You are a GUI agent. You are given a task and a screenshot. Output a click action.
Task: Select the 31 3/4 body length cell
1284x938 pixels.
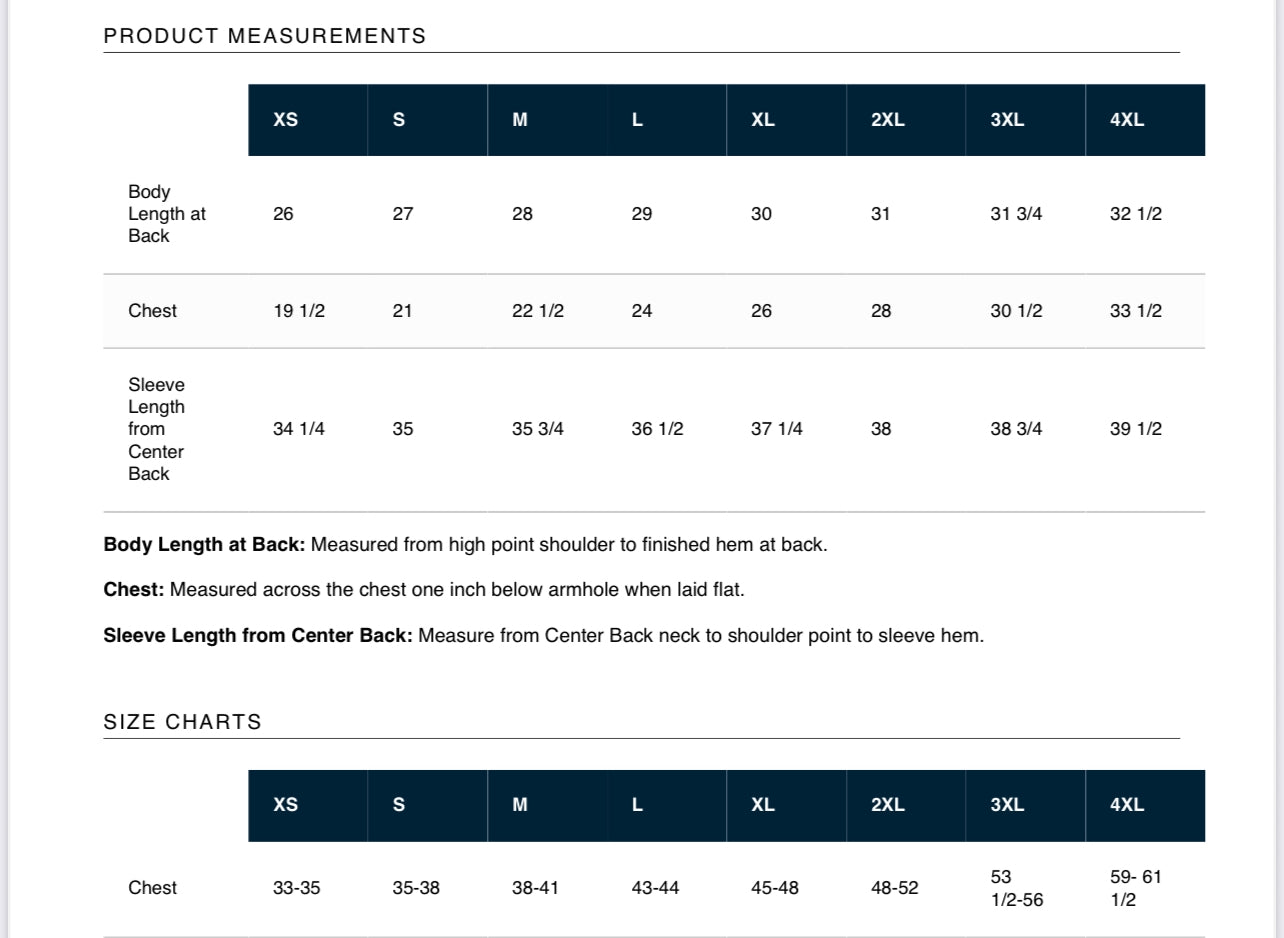click(x=1016, y=214)
